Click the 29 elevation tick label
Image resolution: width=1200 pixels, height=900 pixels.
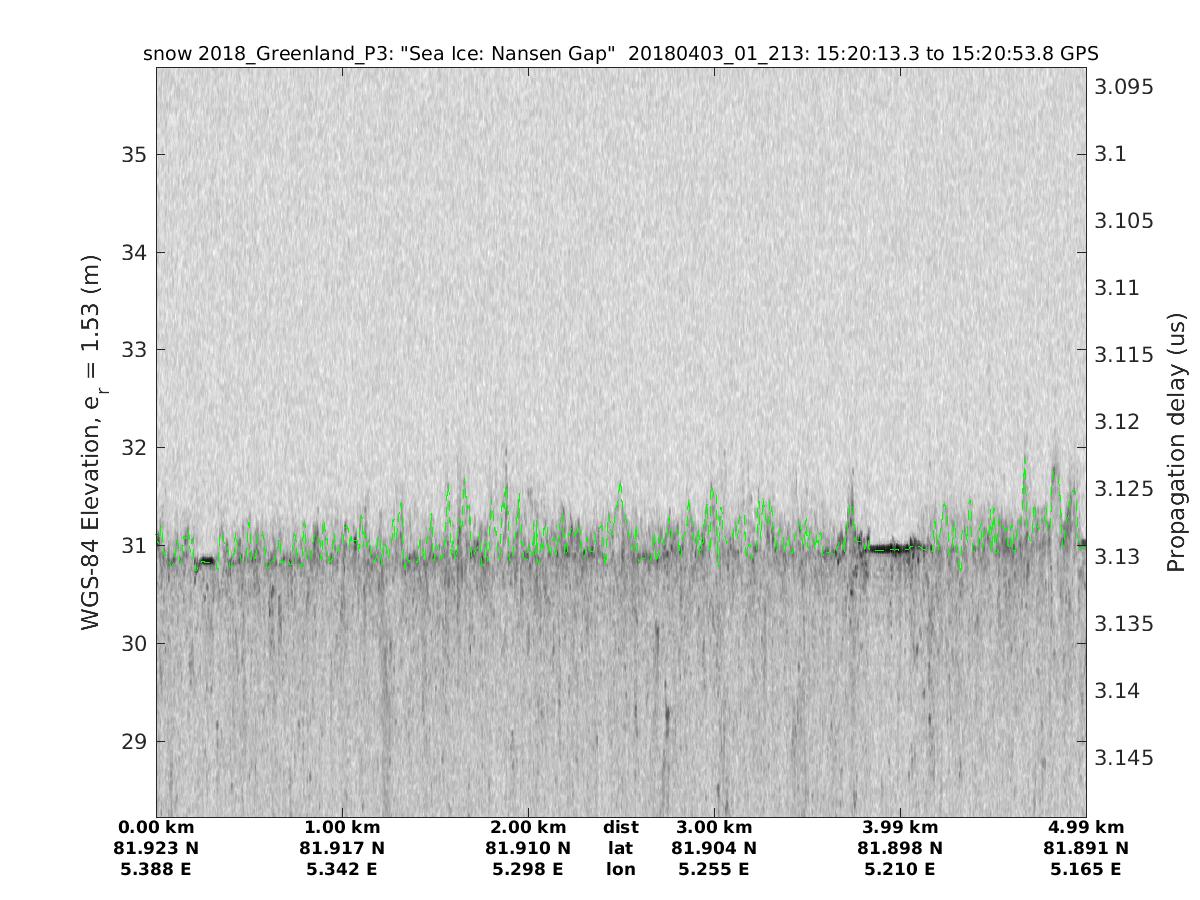(135, 741)
